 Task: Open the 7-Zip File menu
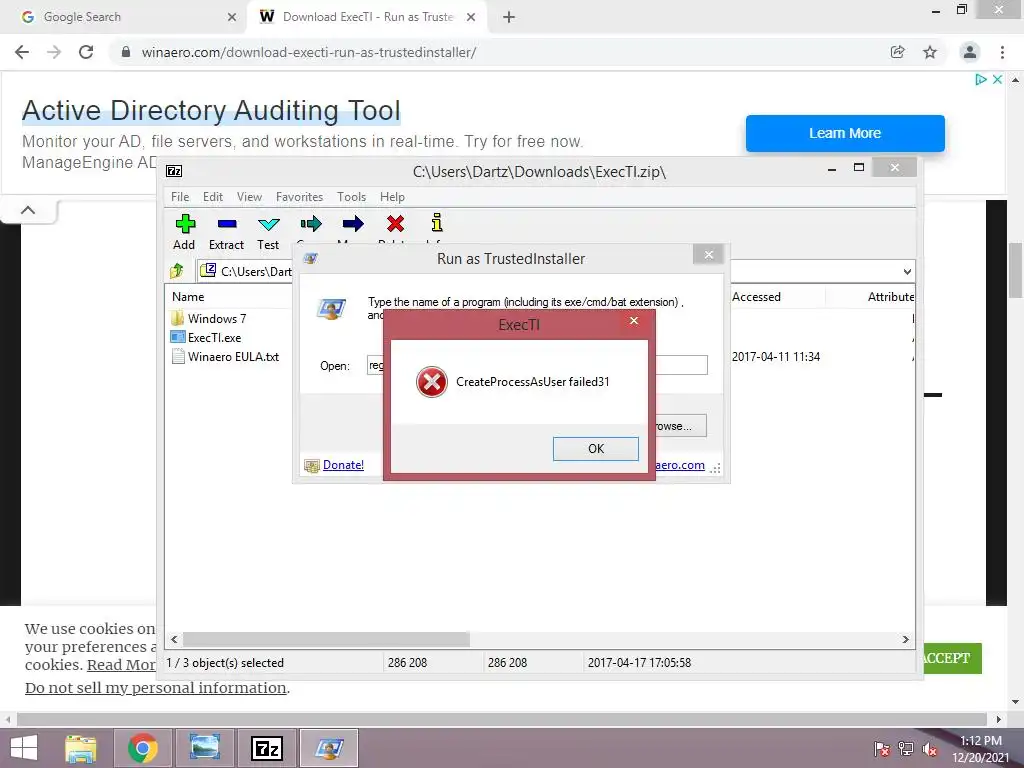pos(180,197)
